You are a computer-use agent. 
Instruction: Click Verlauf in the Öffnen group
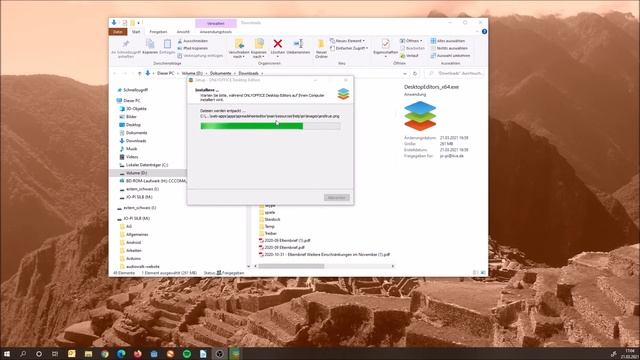[409, 56]
